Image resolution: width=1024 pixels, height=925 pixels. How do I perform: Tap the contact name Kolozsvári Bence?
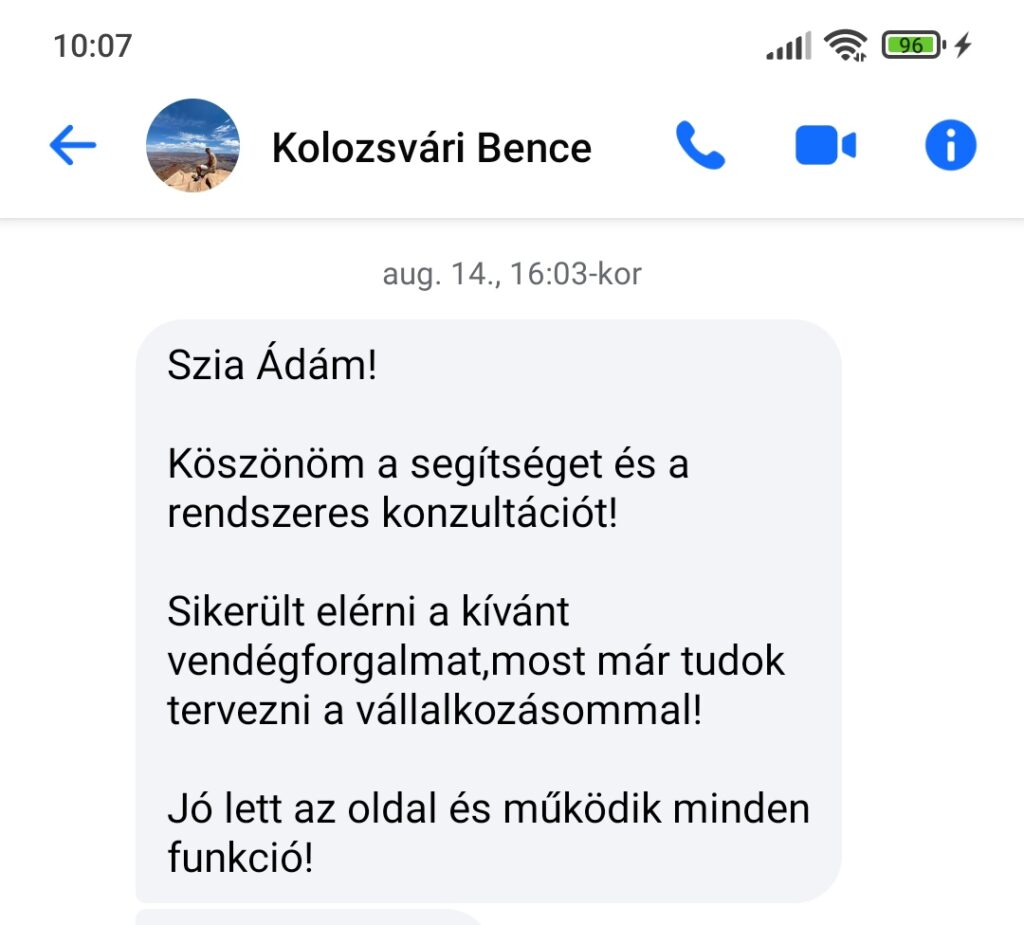tap(431, 148)
